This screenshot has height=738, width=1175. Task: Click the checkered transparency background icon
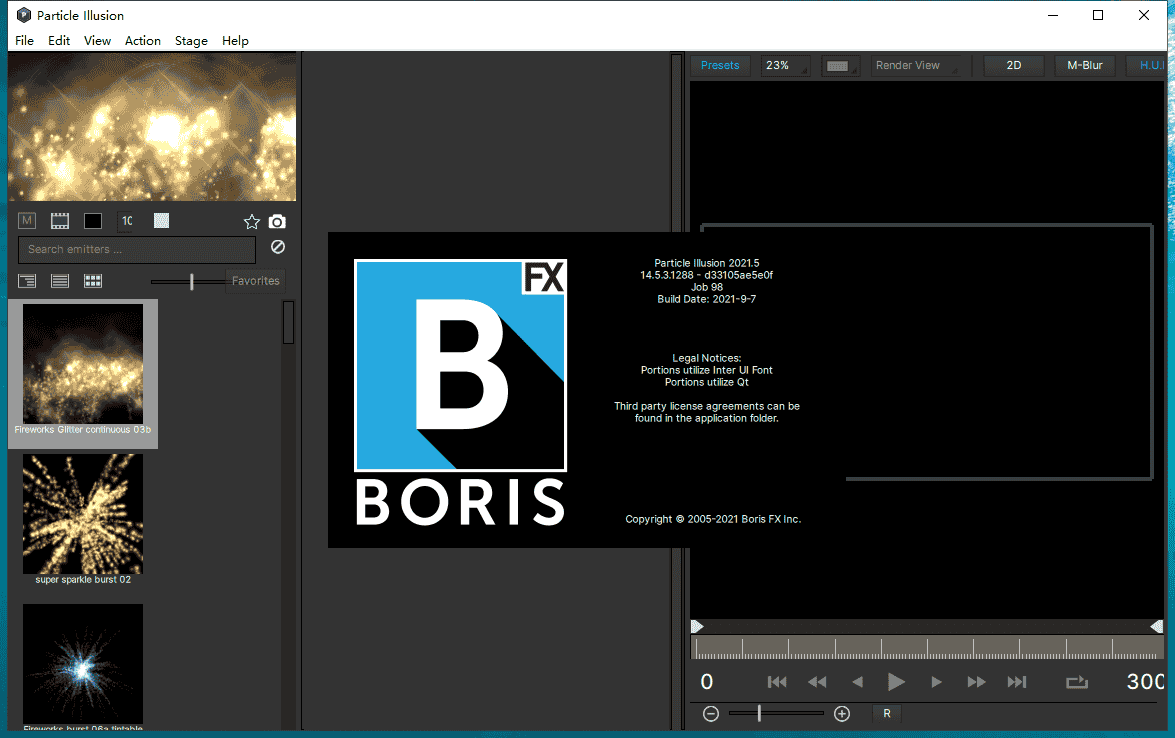point(160,220)
